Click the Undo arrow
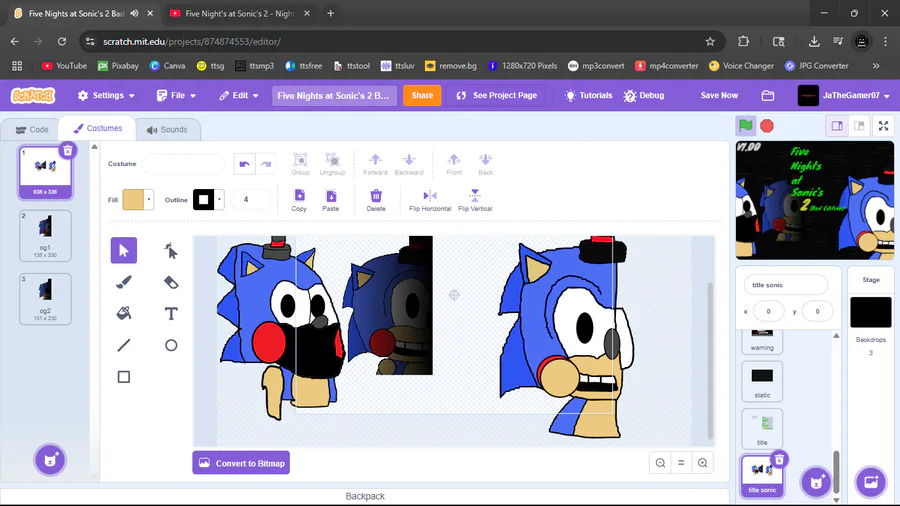Viewport: 900px width, 506px height. click(245, 164)
